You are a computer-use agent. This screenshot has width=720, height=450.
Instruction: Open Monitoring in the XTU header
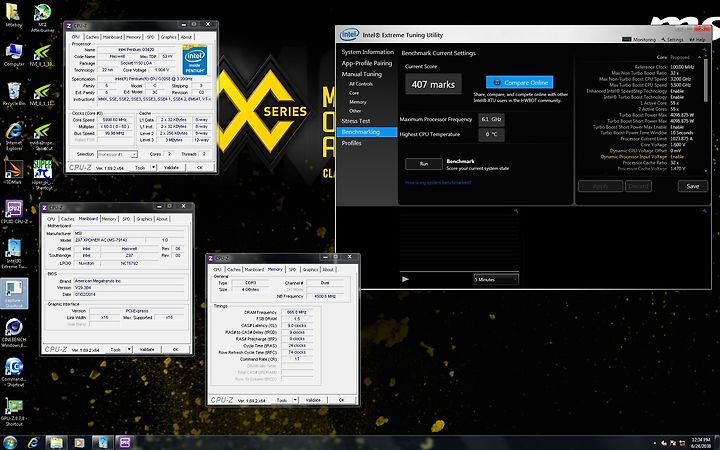point(639,39)
